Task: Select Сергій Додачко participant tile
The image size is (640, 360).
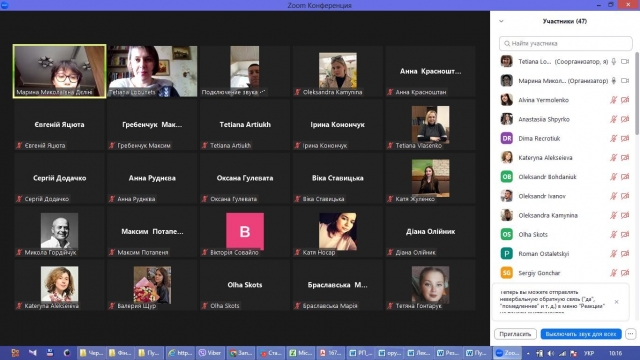Action: (60, 178)
